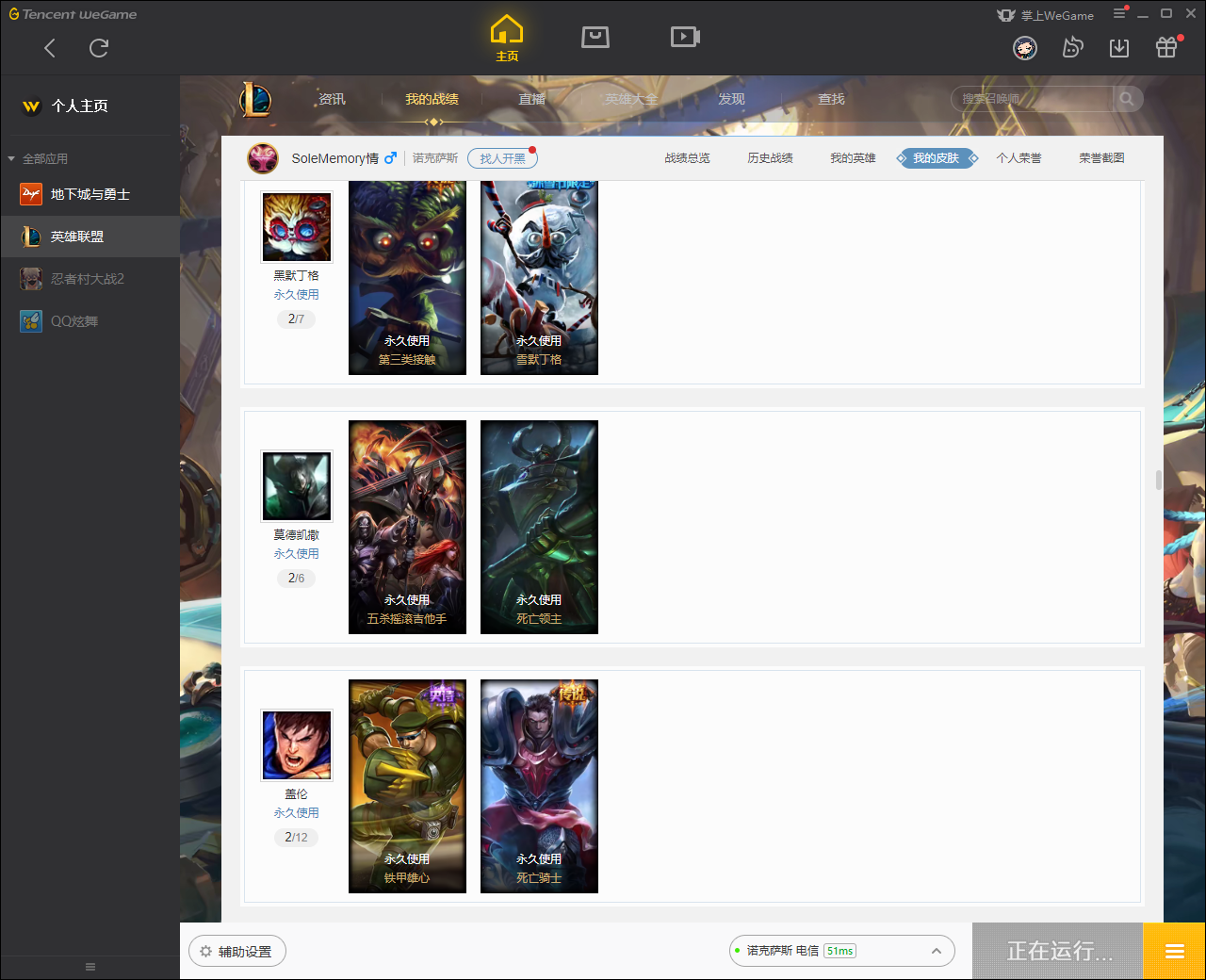Click the 黑默丁格 hero portrait
The width and height of the screenshot is (1206, 980).
click(x=297, y=227)
